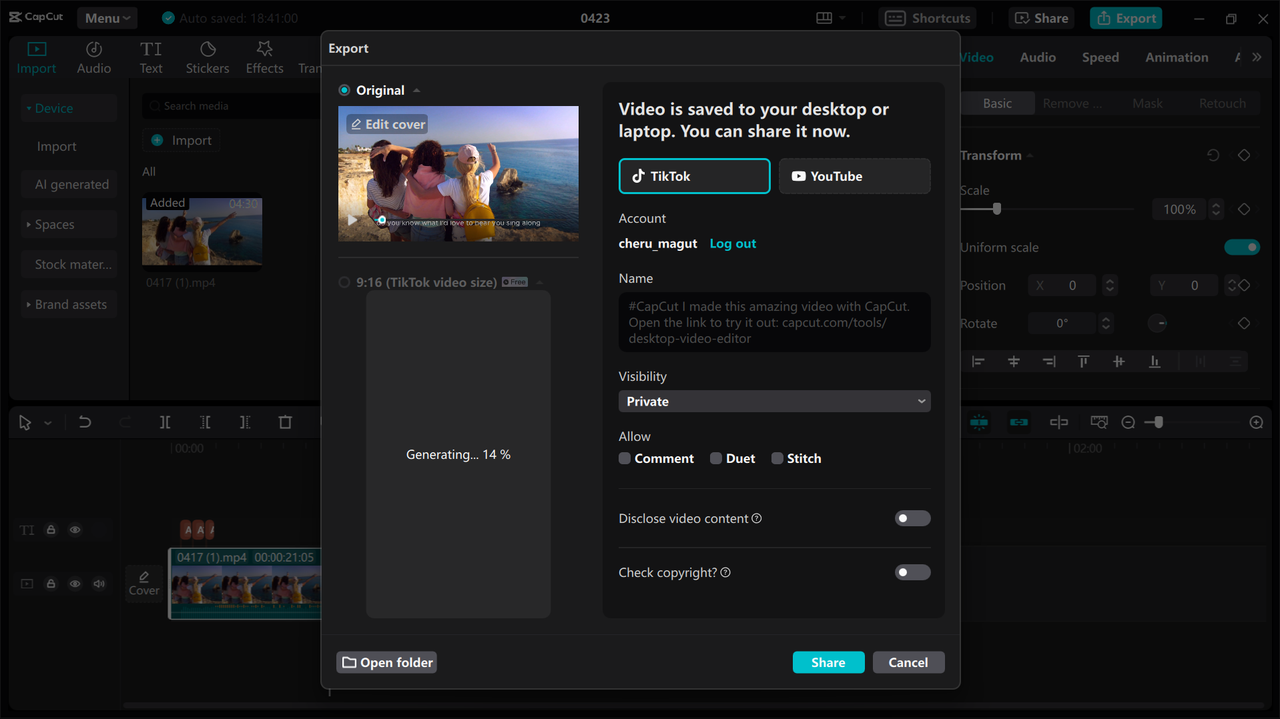Check the Duet allow checkbox
The height and width of the screenshot is (719, 1280).
716,458
